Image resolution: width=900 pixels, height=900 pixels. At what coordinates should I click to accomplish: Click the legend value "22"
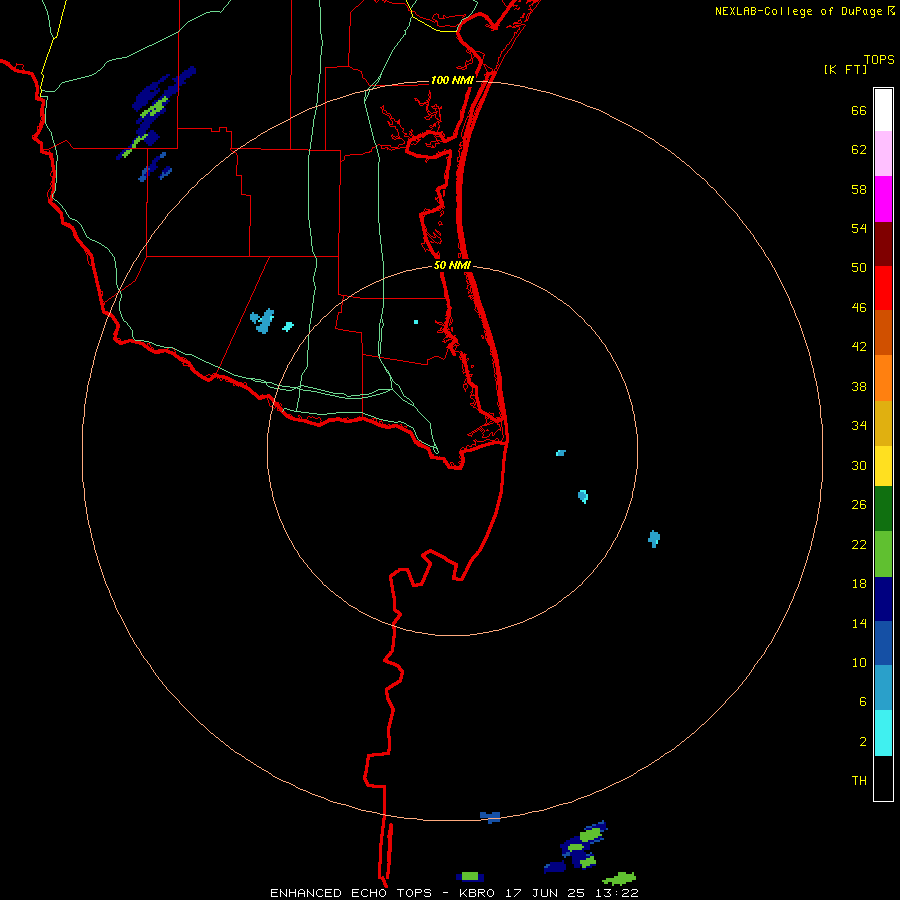coord(859,544)
